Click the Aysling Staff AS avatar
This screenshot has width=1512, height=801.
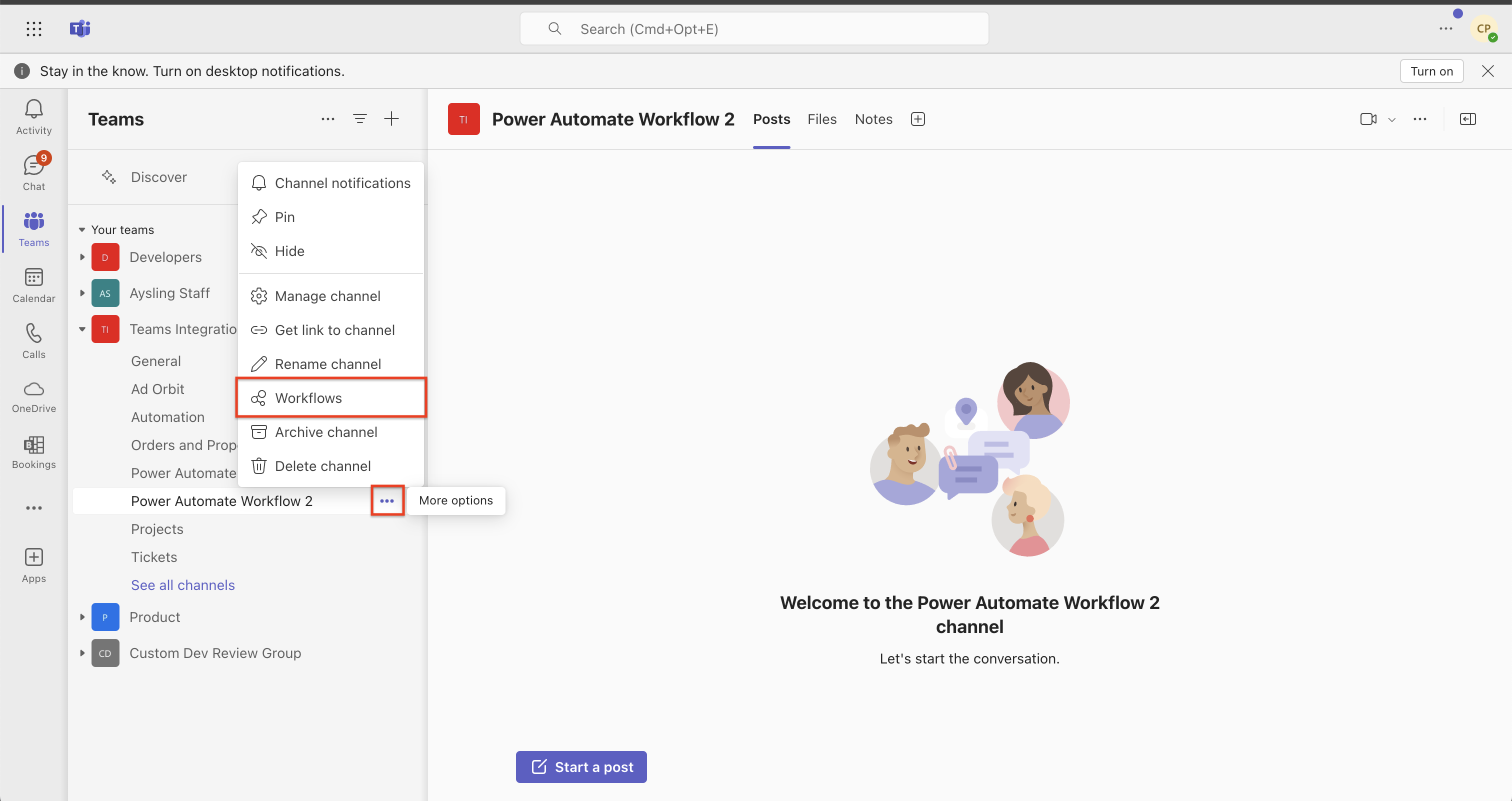pyautogui.click(x=105, y=293)
